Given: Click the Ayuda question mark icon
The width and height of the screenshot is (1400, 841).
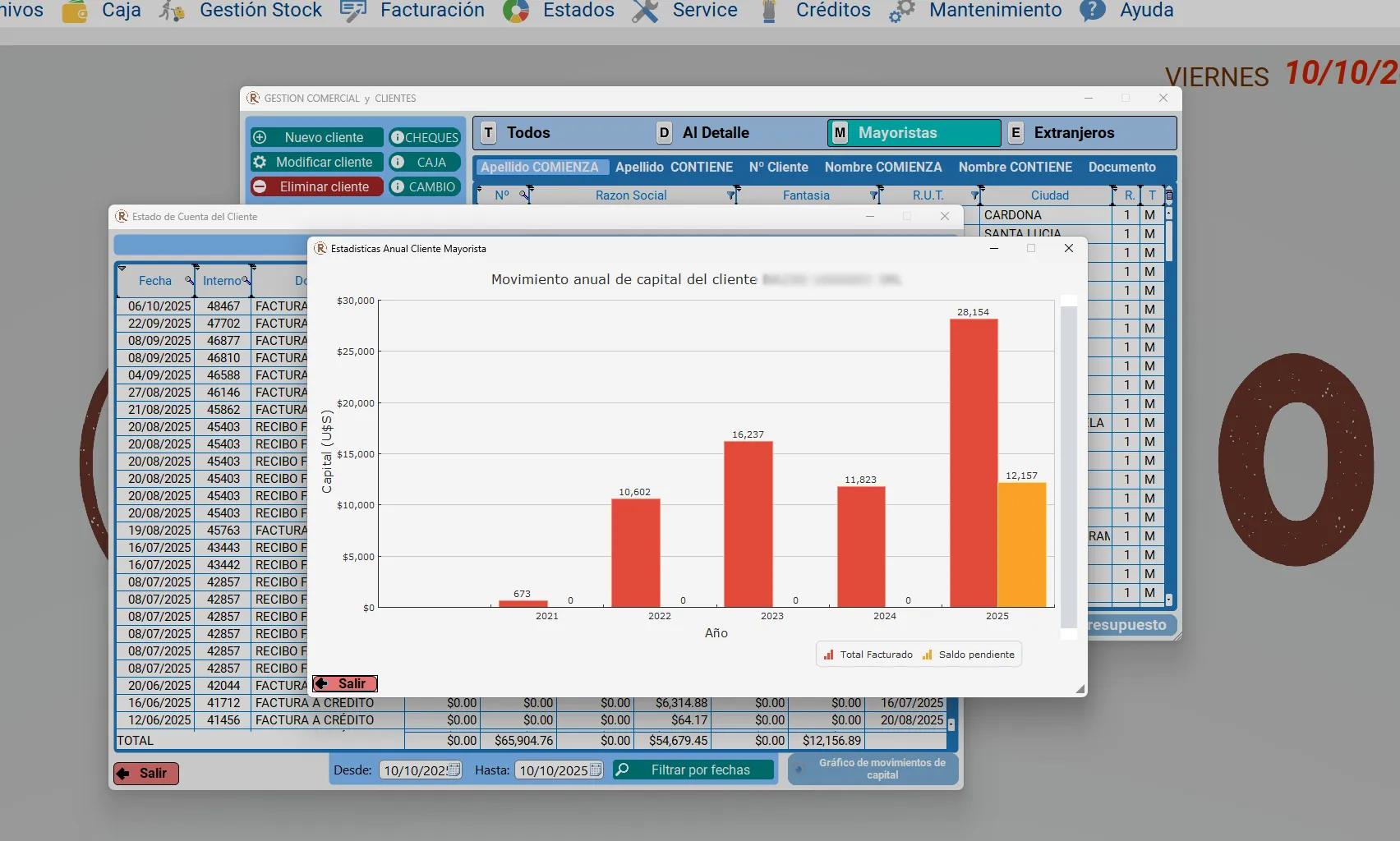Looking at the screenshot, I should 1092,11.
